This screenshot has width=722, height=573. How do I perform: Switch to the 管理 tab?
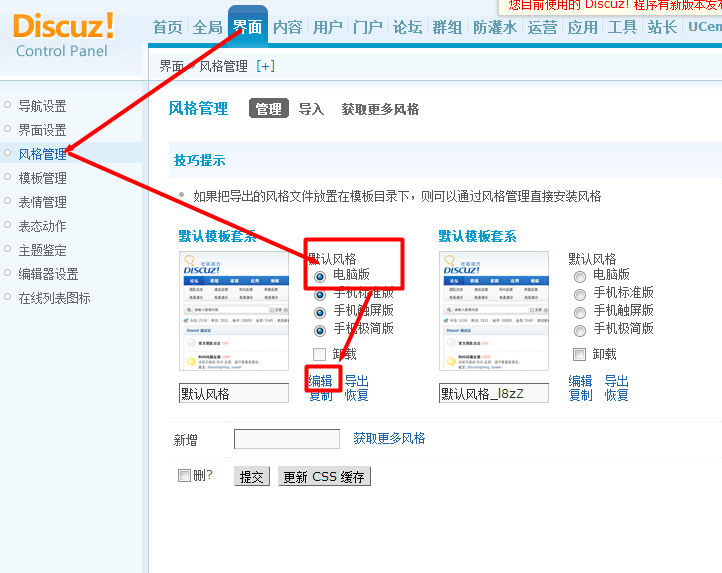click(x=269, y=109)
